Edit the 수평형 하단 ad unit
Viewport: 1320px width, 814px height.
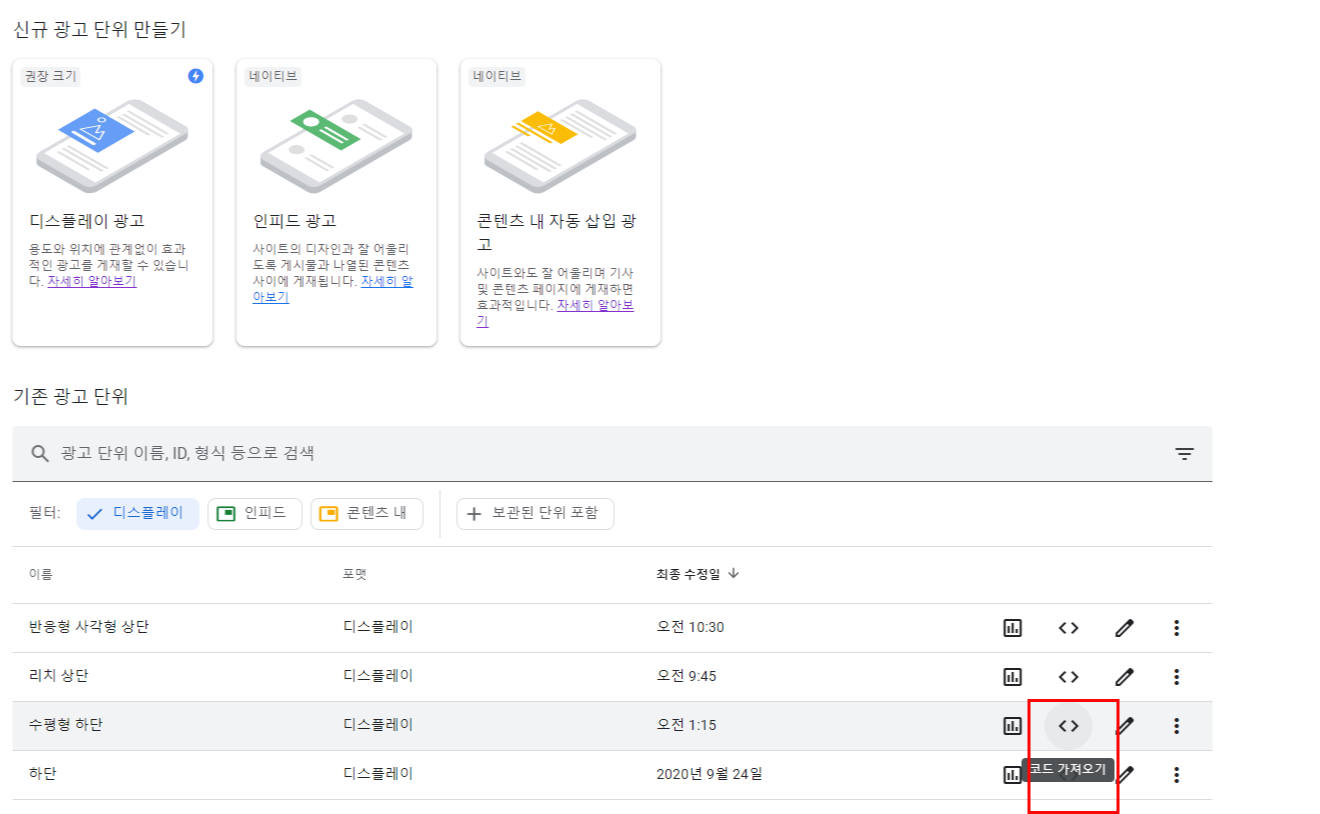(x=1124, y=726)
